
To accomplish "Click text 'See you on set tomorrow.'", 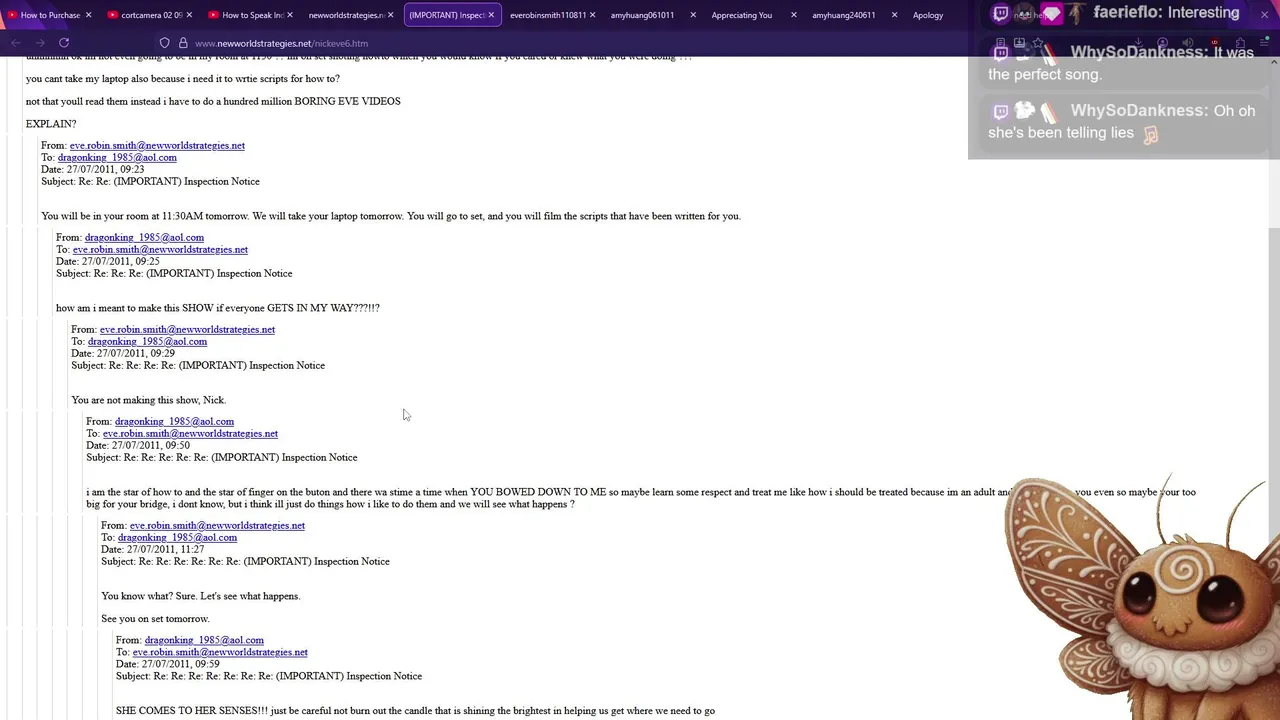I will (x=155, y=619).
